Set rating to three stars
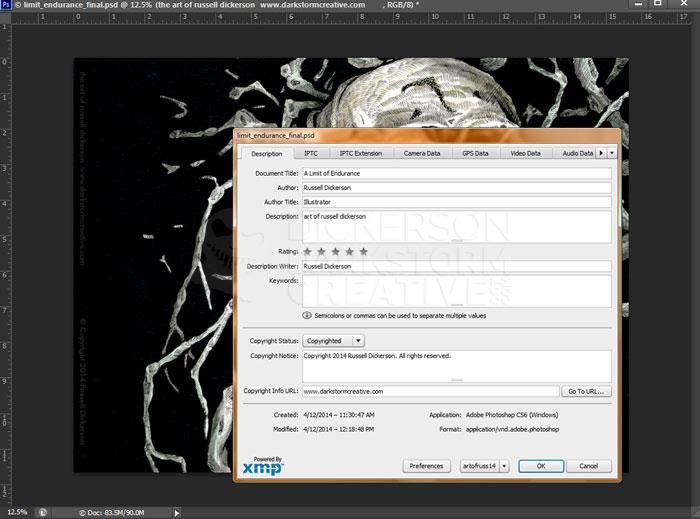 [x=335, y=252]
